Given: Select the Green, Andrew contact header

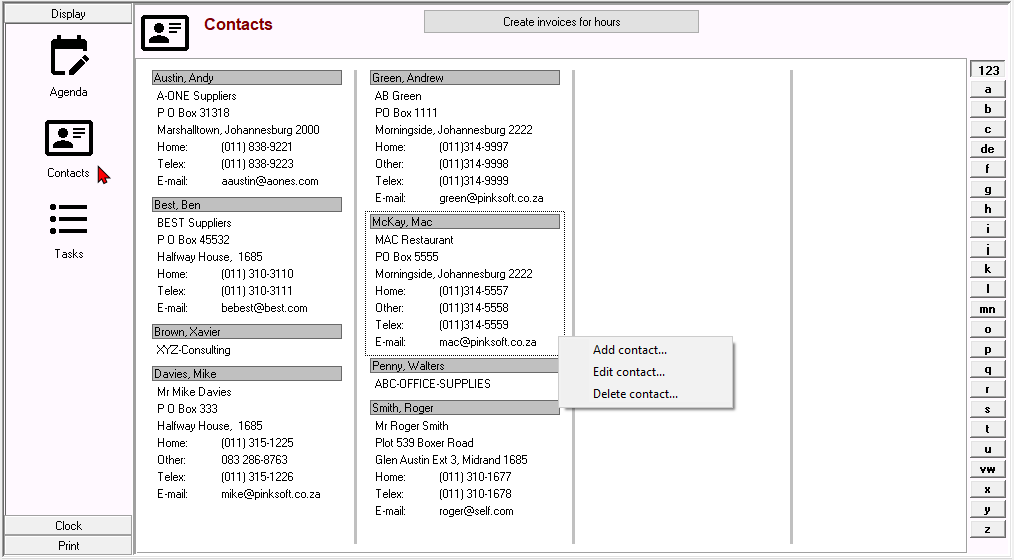Looking at the screenshot, I should coord(465,78).
